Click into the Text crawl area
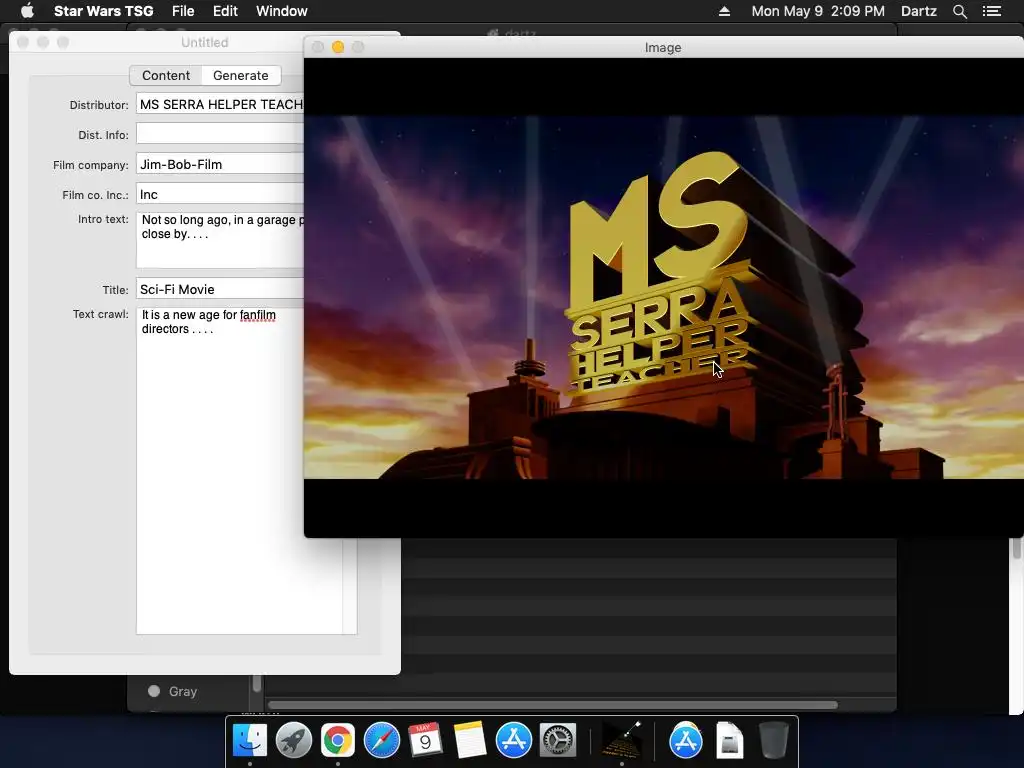 (x=246, y=470)
